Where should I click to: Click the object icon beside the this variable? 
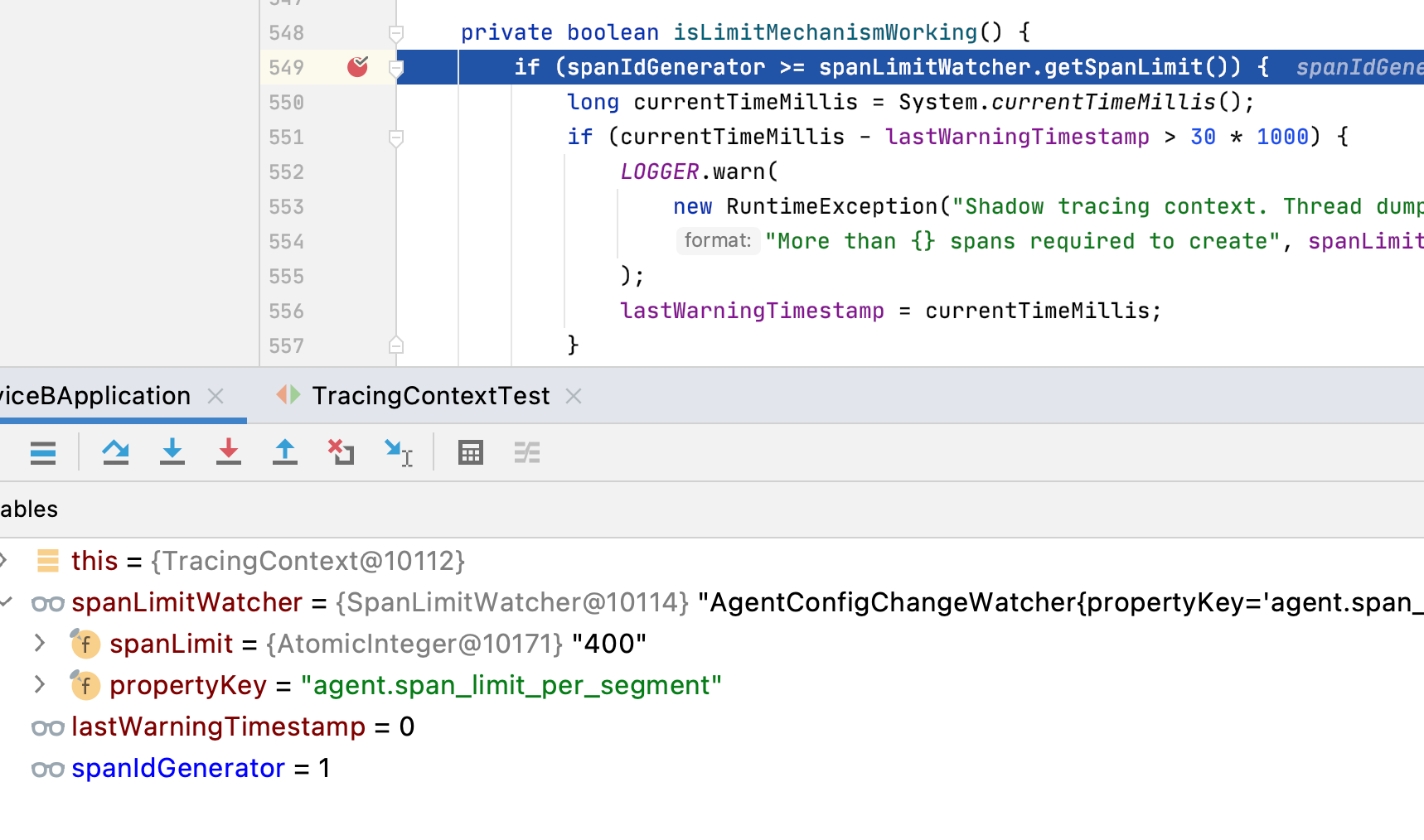tap(48, 561)
